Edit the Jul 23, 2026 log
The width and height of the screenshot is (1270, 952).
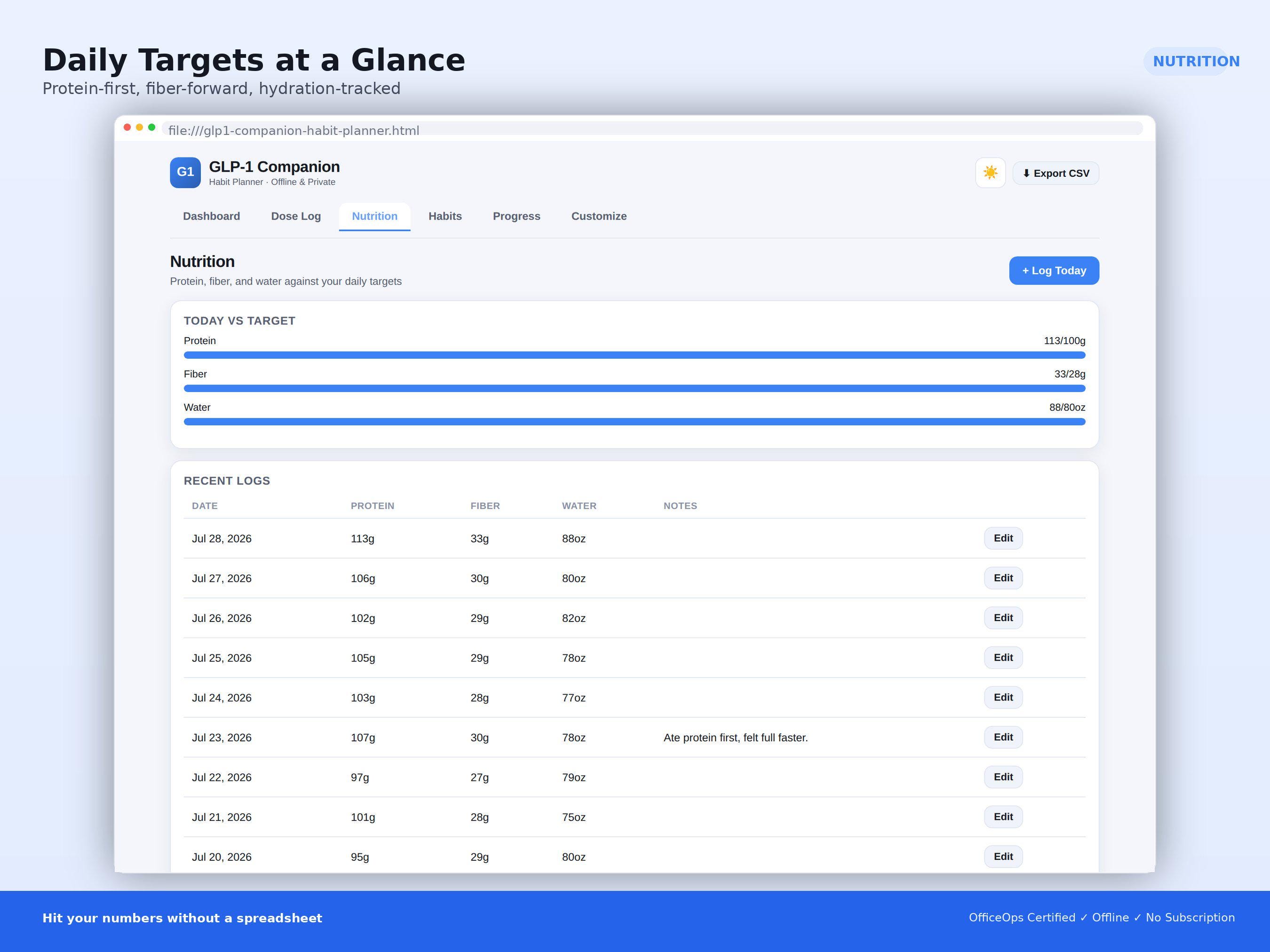coord(1003,737)
